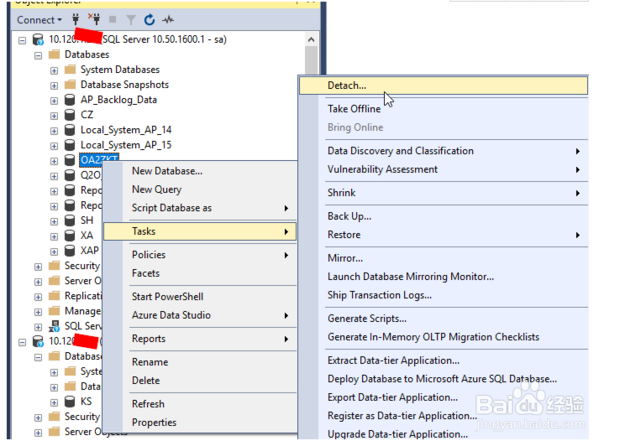Click Generate Scripts... entry
This screenshot has width=620, height=446.
pos(443,319)
